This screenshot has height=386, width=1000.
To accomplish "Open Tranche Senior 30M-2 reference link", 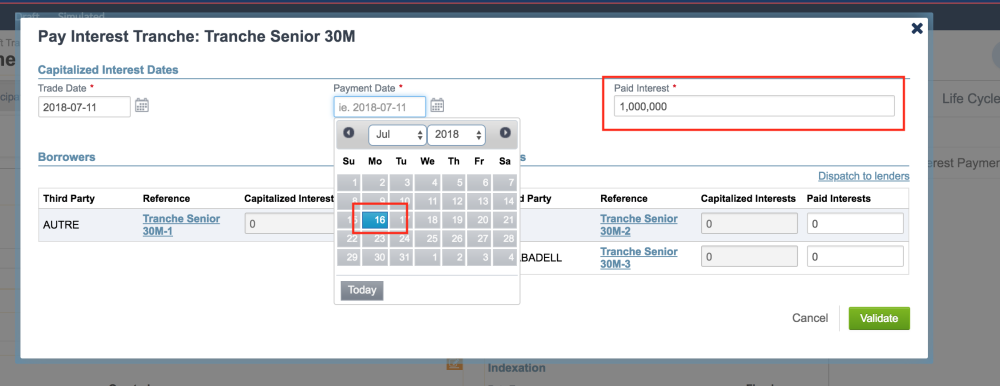I will [638, 225].
